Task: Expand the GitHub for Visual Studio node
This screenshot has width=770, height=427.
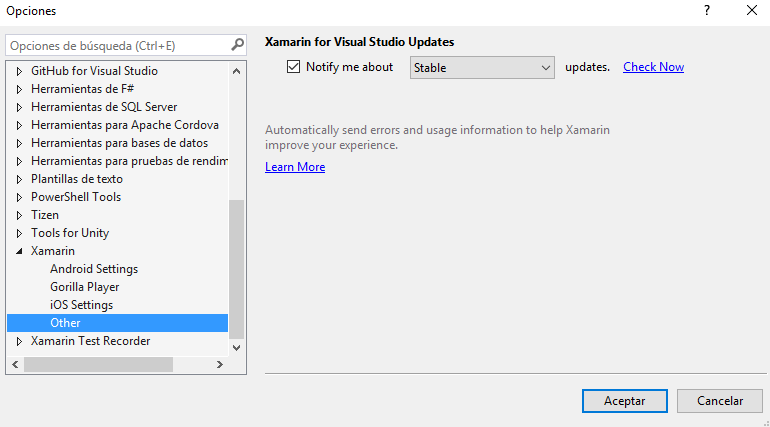Action: click(x=19, y=71)
